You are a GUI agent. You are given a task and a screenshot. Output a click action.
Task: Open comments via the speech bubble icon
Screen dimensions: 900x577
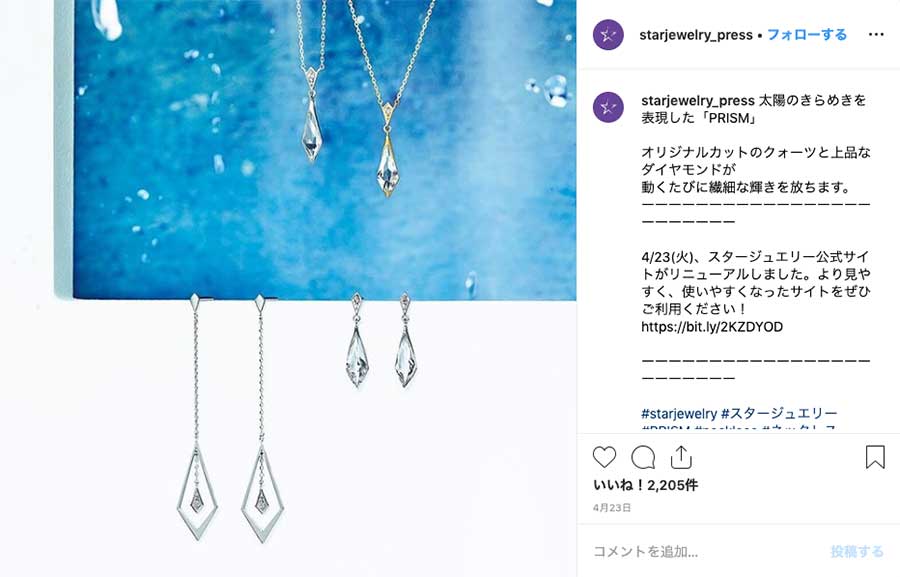click(x=643, y=458)
